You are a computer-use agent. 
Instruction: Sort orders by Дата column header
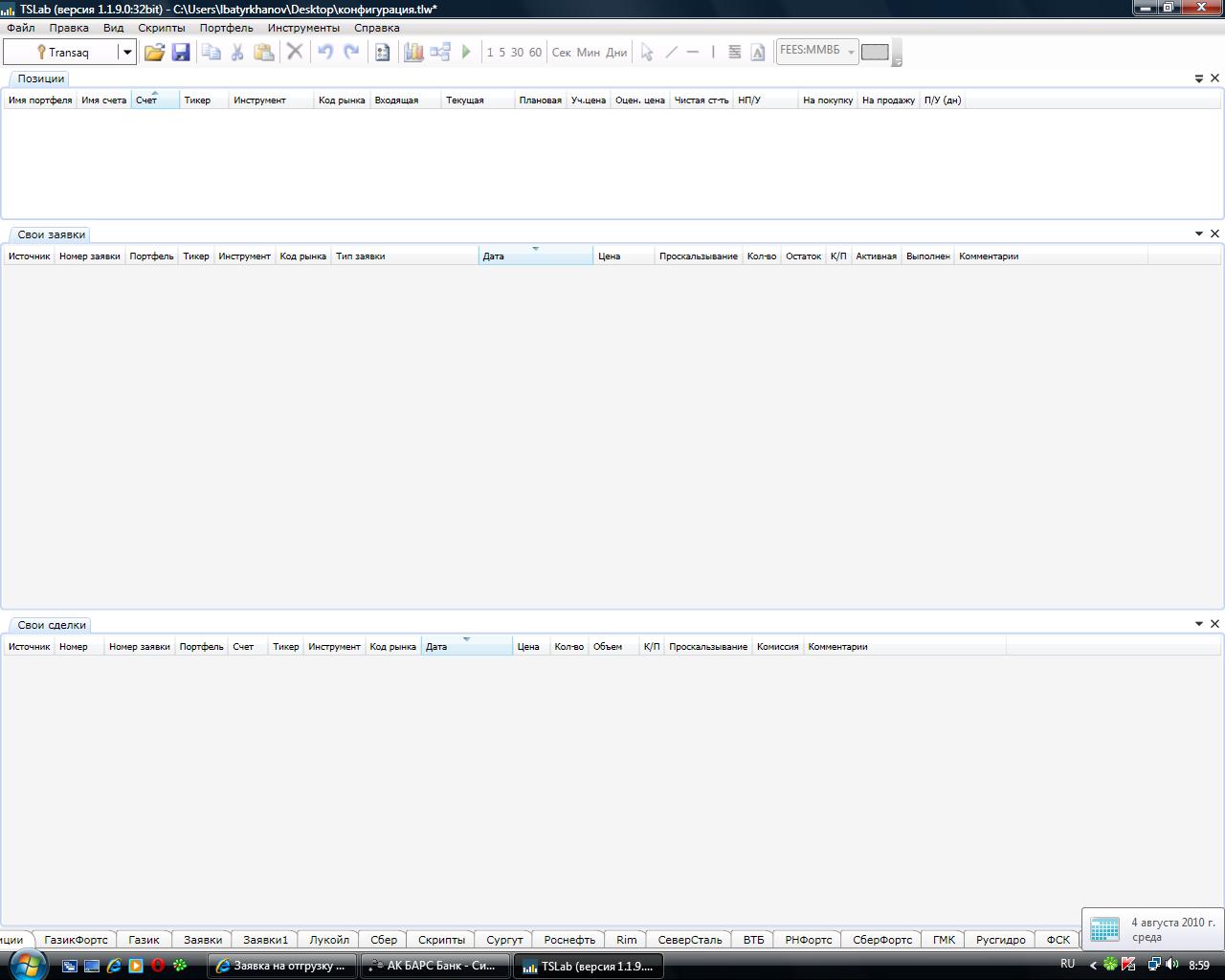point(536,256)
